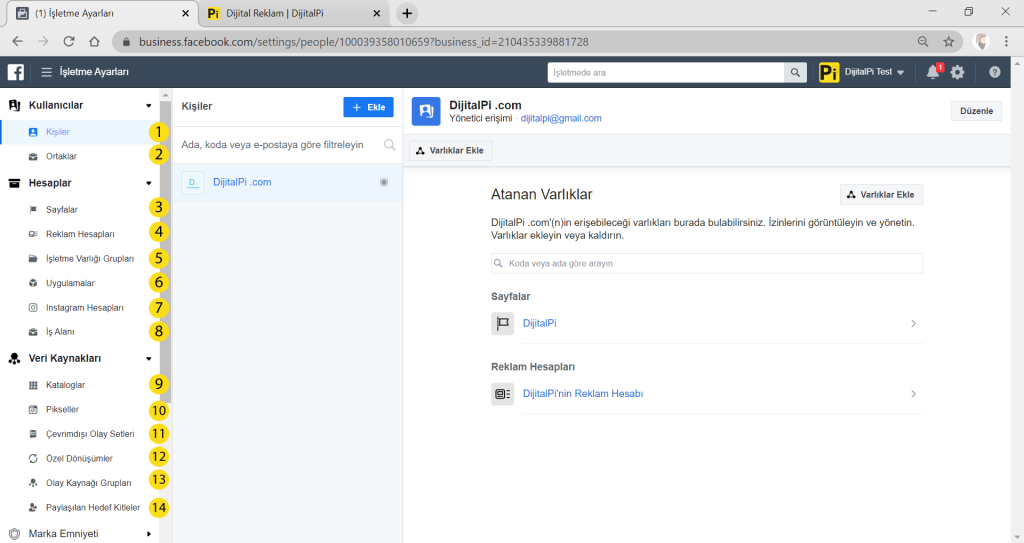
Task: Click the browser zoom magnifier icon
Action: tap(923, 42)
